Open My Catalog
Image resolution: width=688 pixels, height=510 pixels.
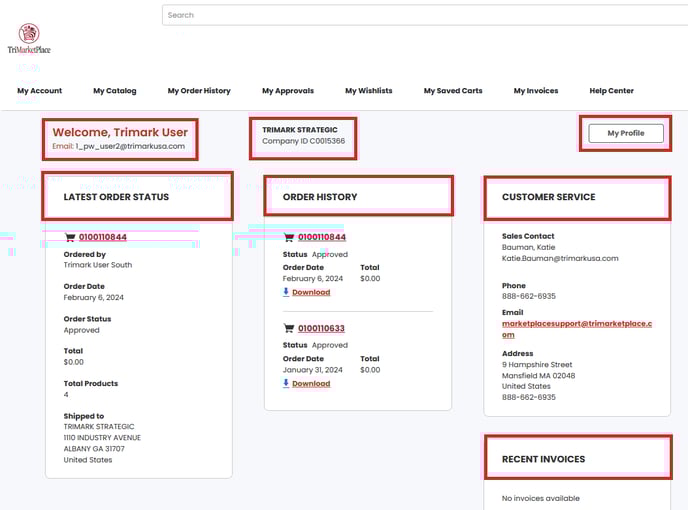tap(115, 91)
